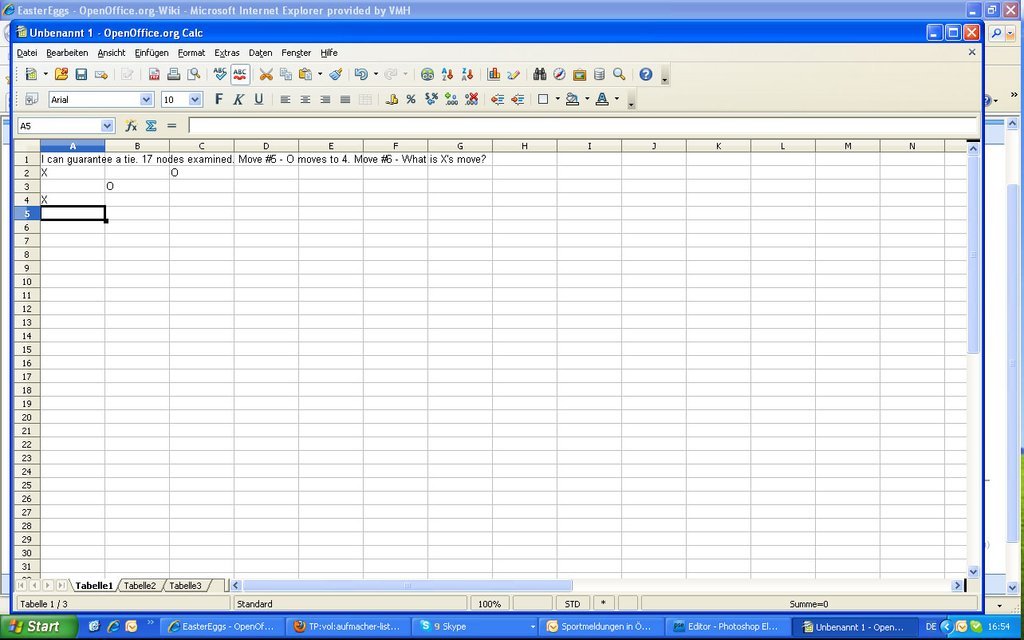Click the formula input line
Screen dimensions: 1024x640
point(580,126)
